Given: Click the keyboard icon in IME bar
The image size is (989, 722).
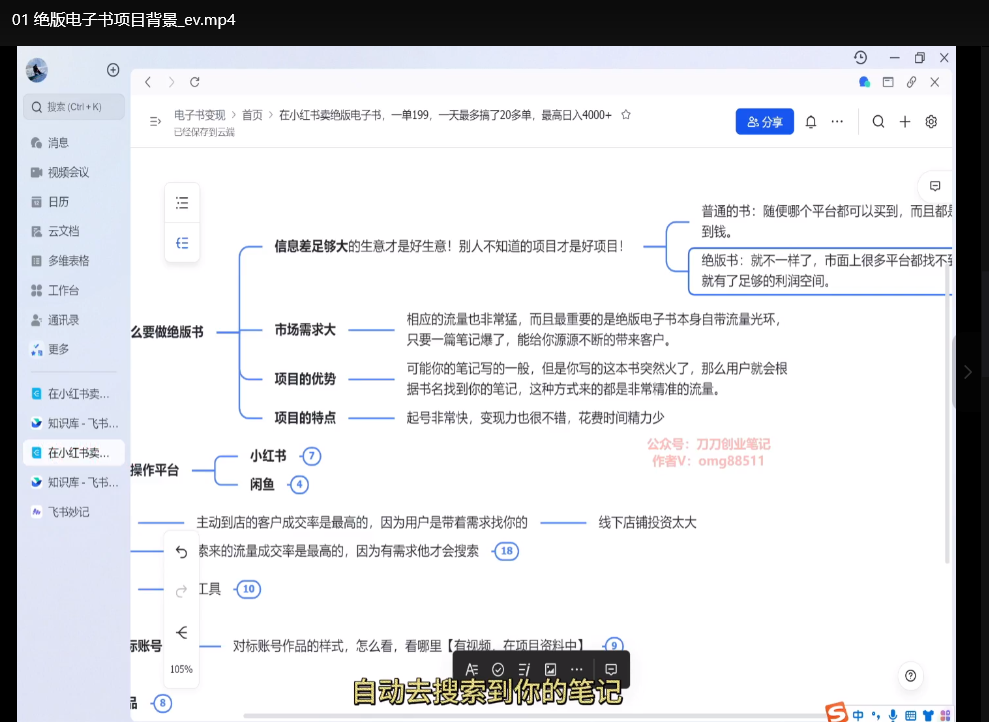Looking at the screenshot, I should click(x=910, y=715).
